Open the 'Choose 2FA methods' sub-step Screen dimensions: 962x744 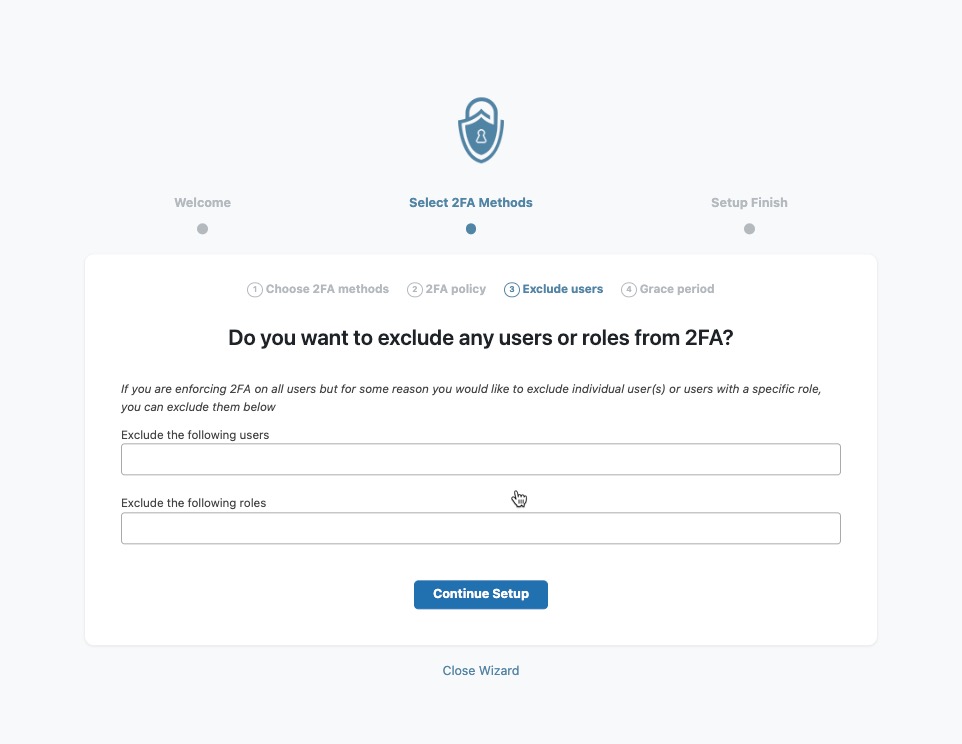click(327, 289)
